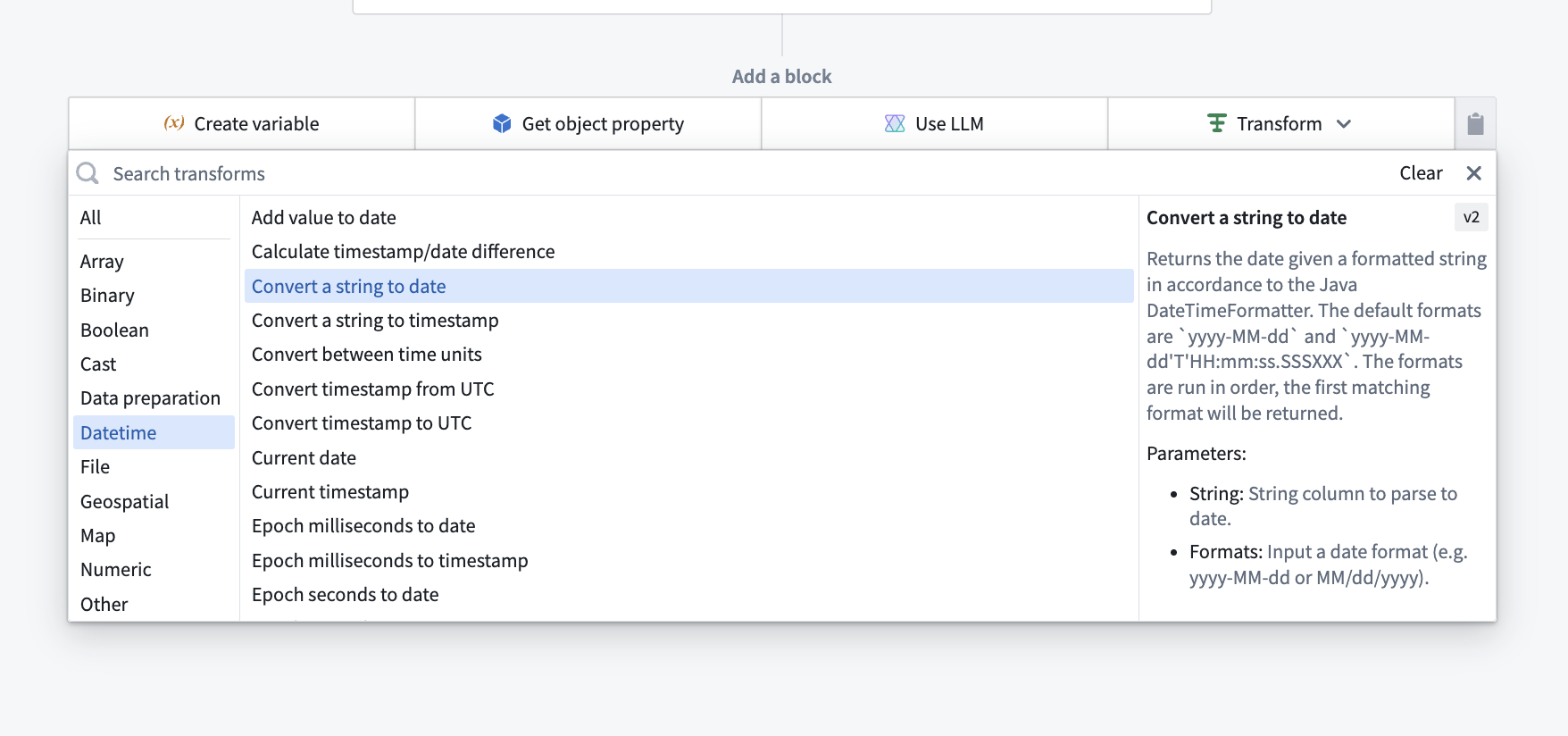Click the Transform icon
Viewport: 1568px width, 736px height.
[1216, 123]
